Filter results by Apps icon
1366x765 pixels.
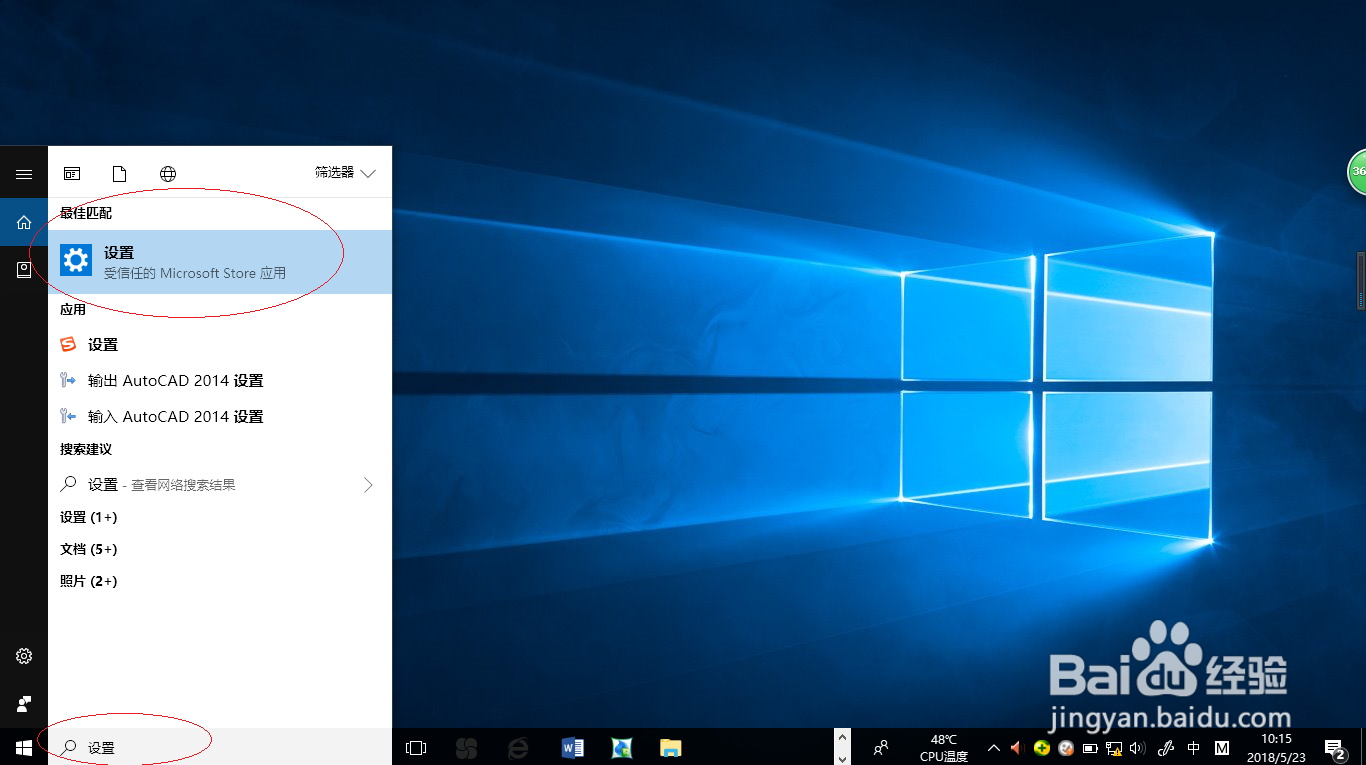pos(72,174)
